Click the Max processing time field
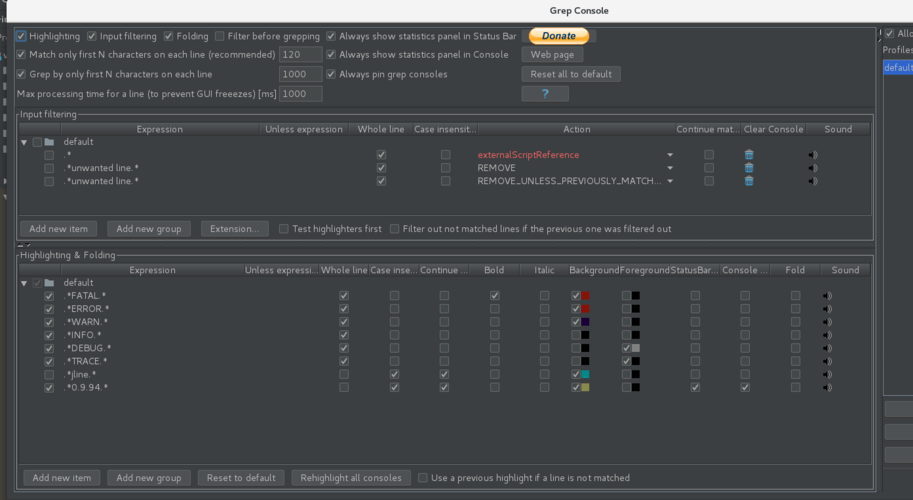Image resolution: width=913 pixels, height=500 pixels. tap(300, 94)
